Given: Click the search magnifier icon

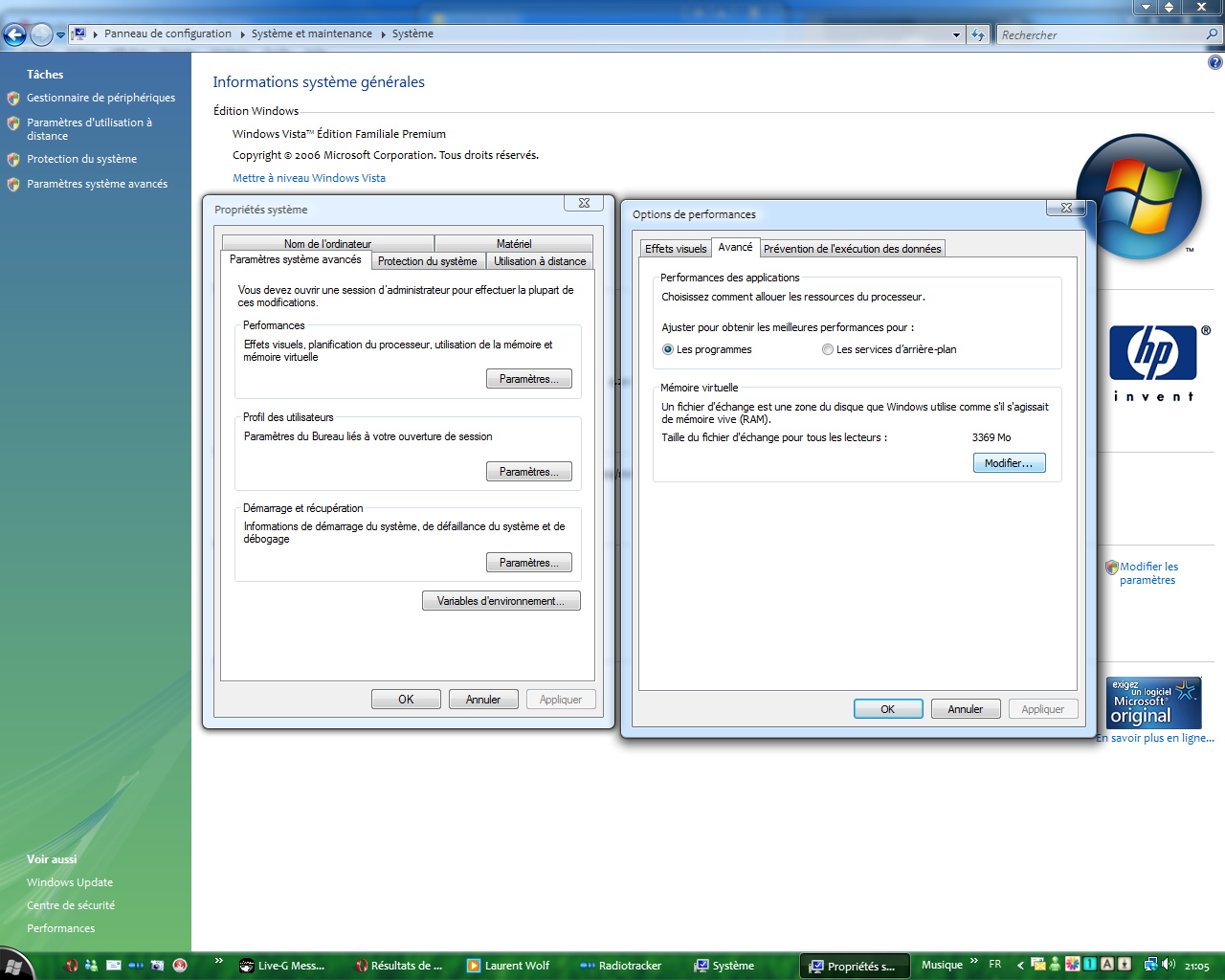Looking at the screenshot, I should (x=1213, y=34).
